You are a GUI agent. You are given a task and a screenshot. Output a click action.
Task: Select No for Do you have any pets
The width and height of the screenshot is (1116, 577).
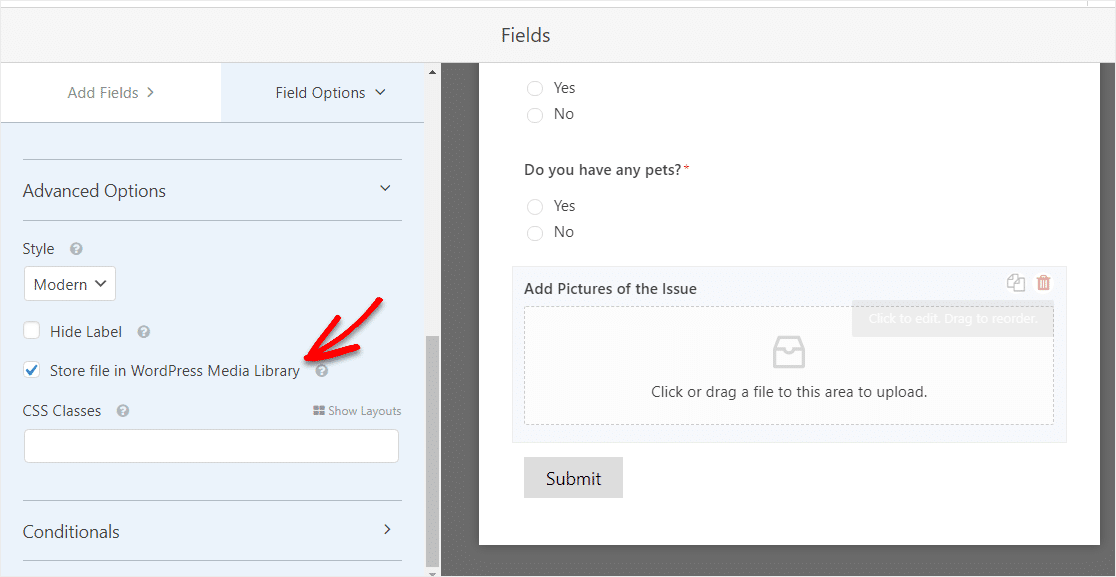pyautogui.click(x=535, y=233)
